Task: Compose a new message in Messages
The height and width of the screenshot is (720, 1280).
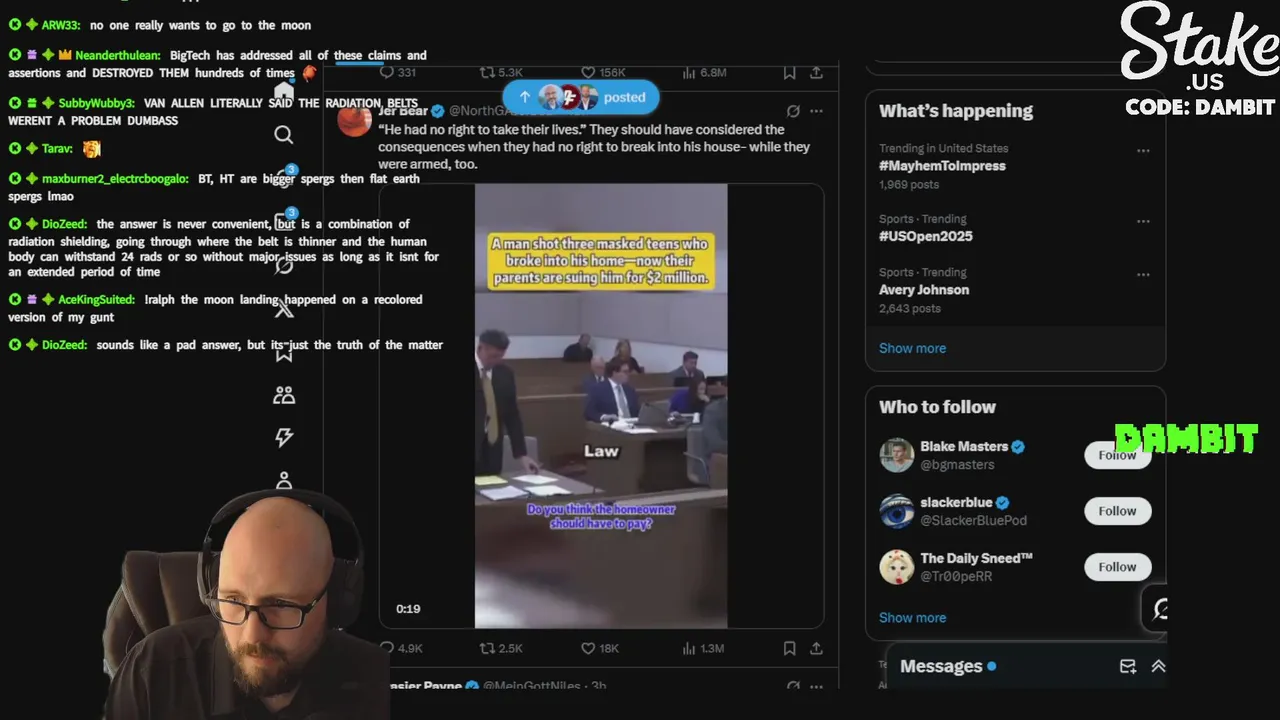Action: (x=1128, y=666)
